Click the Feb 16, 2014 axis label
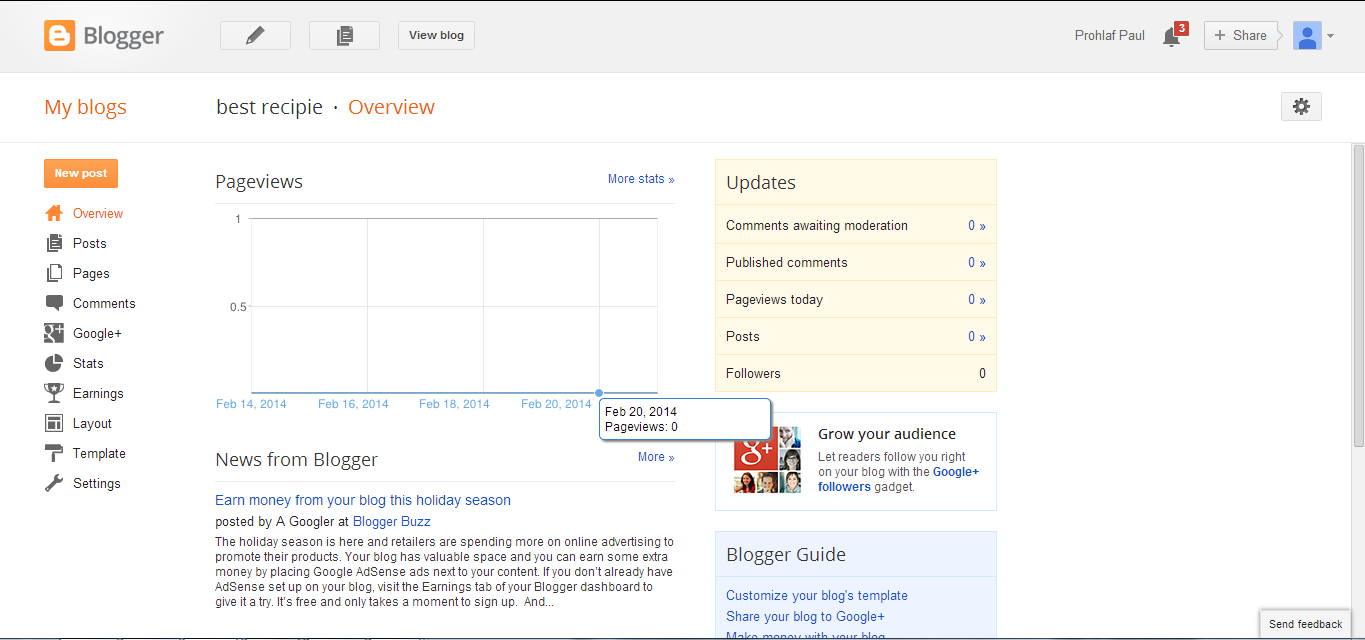The height and width of the screenshot is (640, 1365). click(x=353, y=404)
